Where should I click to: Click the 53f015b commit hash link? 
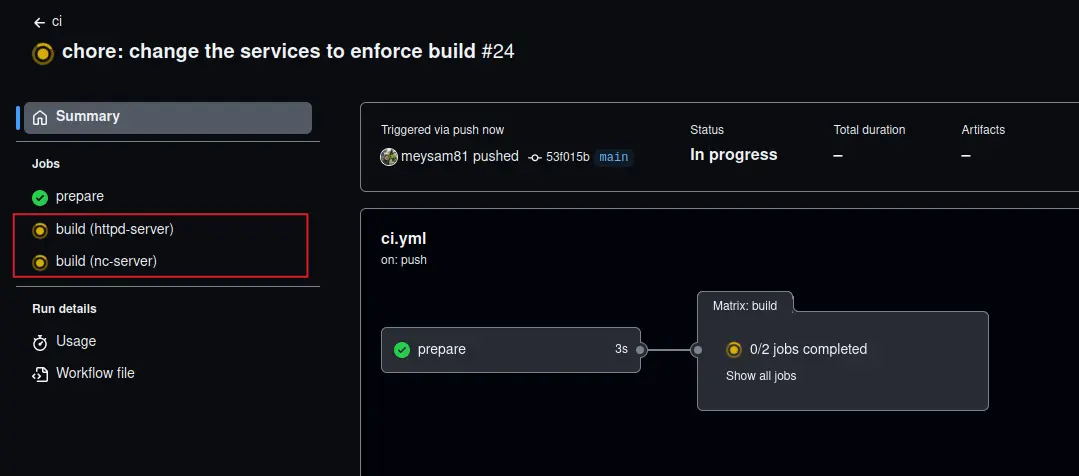tap(567, 157)
